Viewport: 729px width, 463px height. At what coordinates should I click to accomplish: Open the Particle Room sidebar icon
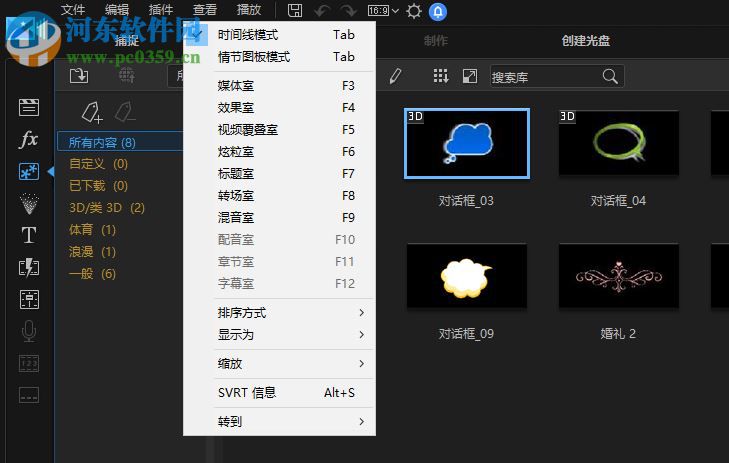coord(29,204)
